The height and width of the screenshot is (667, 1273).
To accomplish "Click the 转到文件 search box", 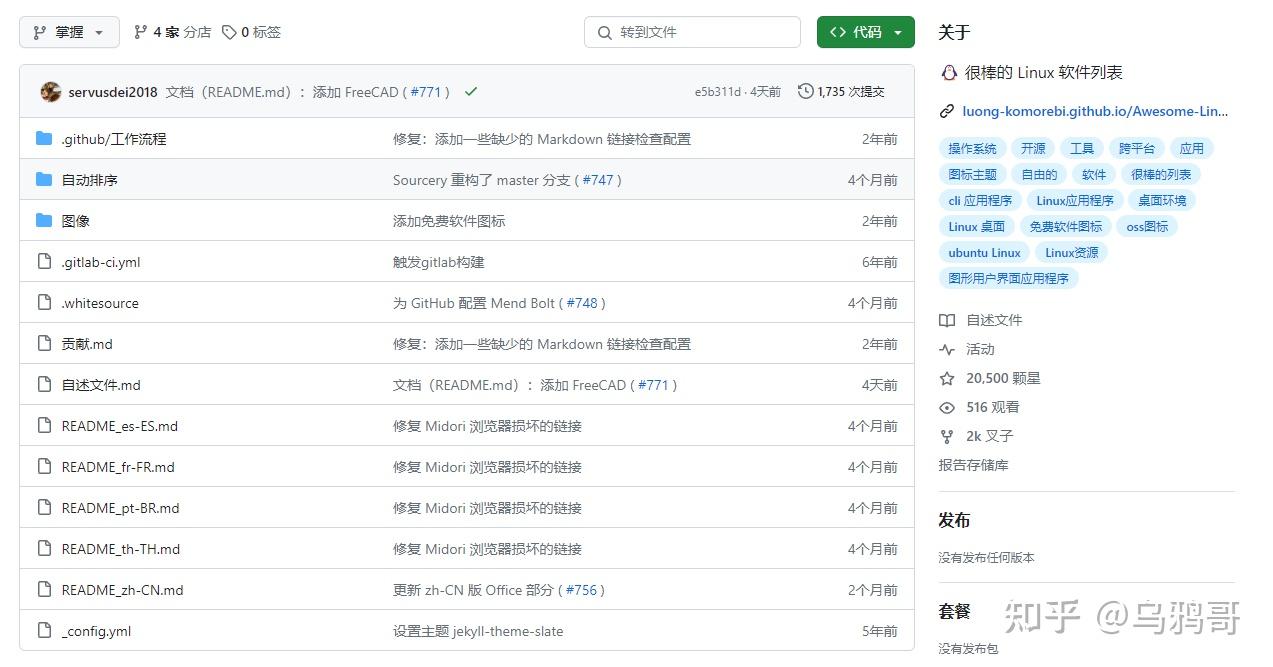I will (x=692, y=31).
